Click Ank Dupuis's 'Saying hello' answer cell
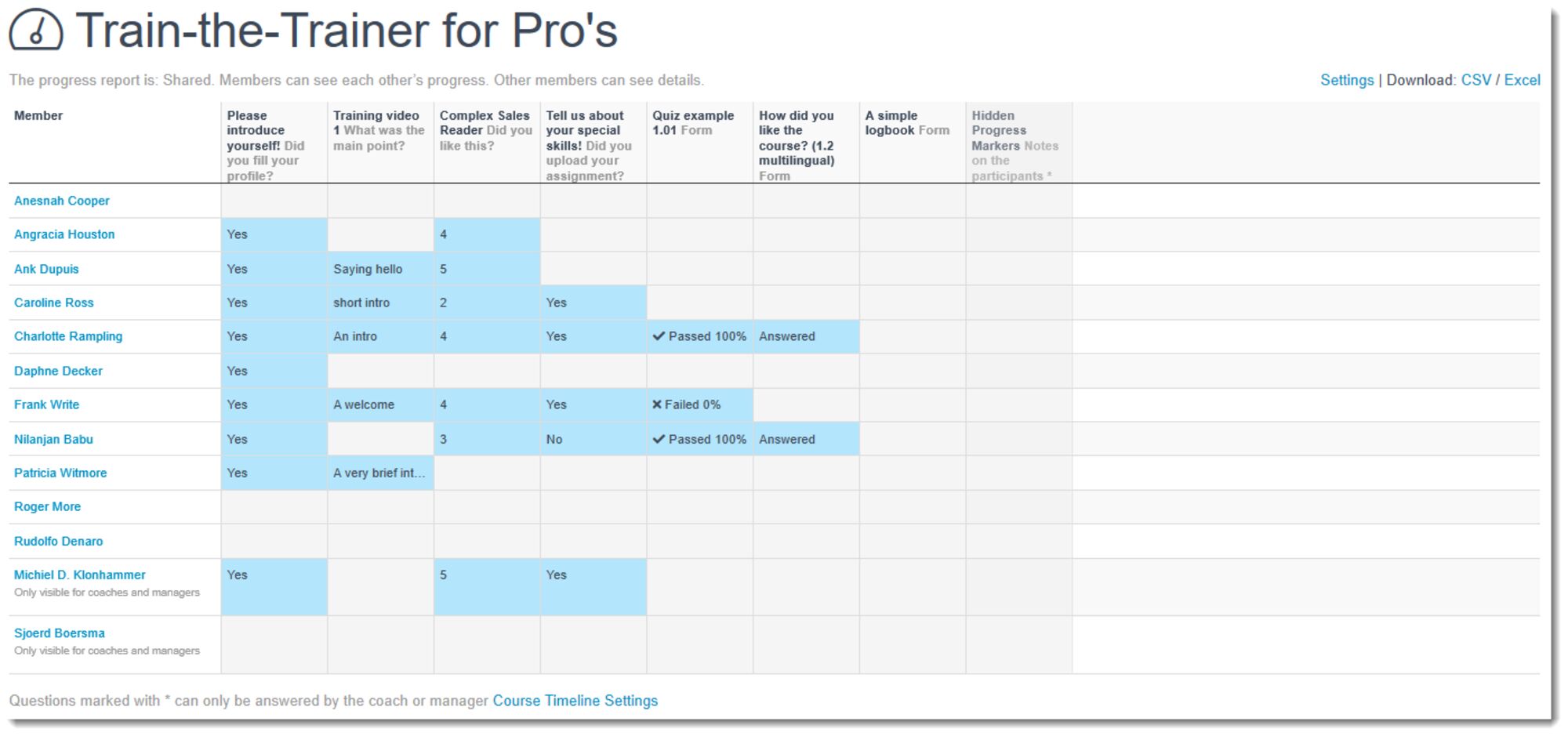Image resolution: width=1568 pixels, height=736 pixels. click(367, 269)
